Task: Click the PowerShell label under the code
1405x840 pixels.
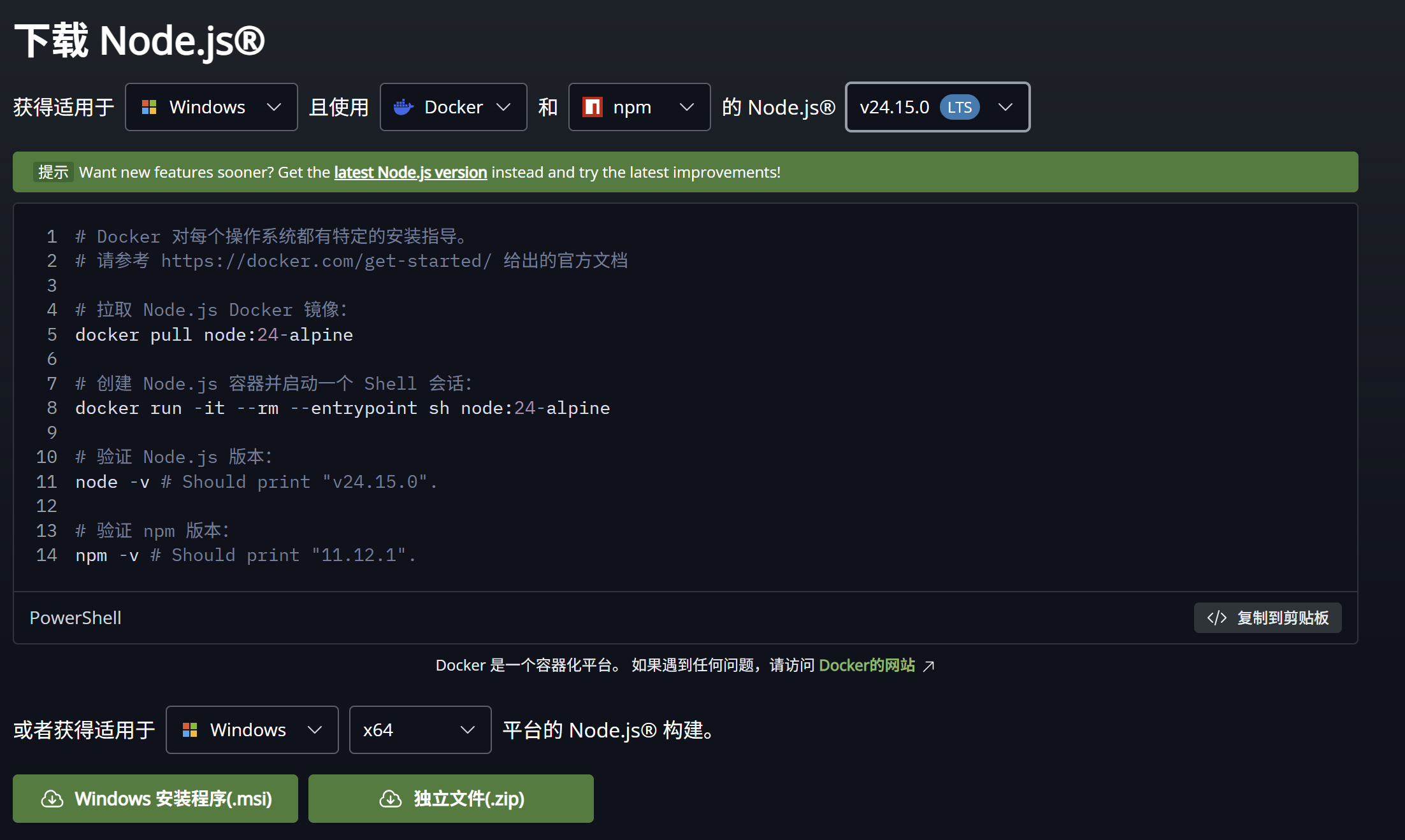Action: [75, 618]
